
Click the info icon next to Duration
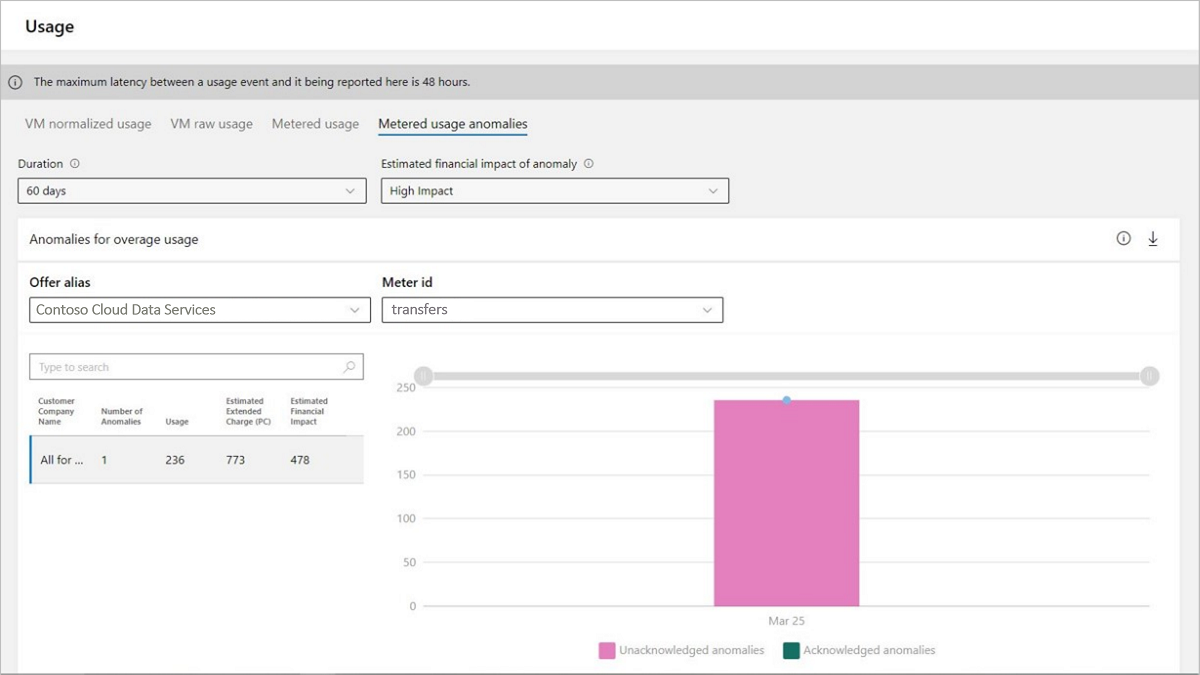coord(75,164)
